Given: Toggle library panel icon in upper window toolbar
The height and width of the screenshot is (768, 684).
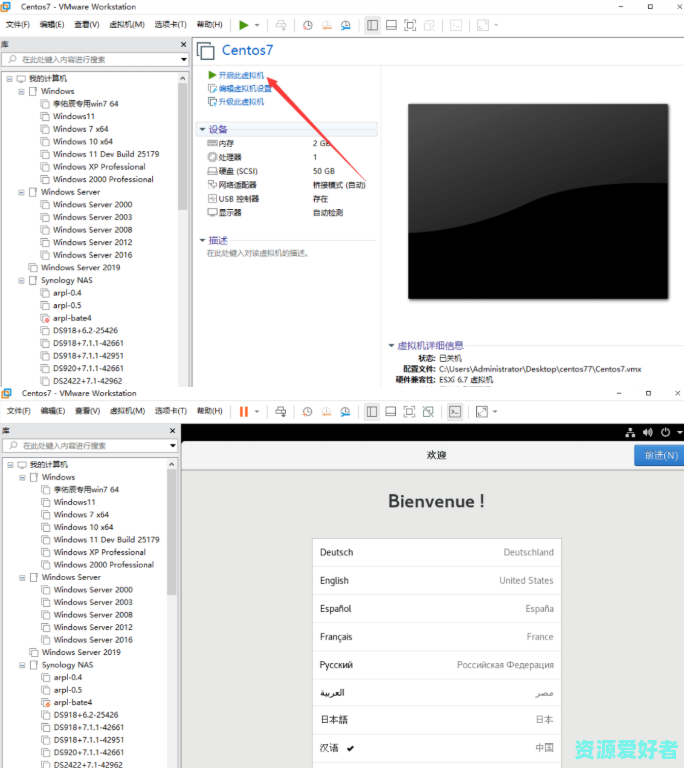Looking at the screenshot, I should (x=372, y=25).
